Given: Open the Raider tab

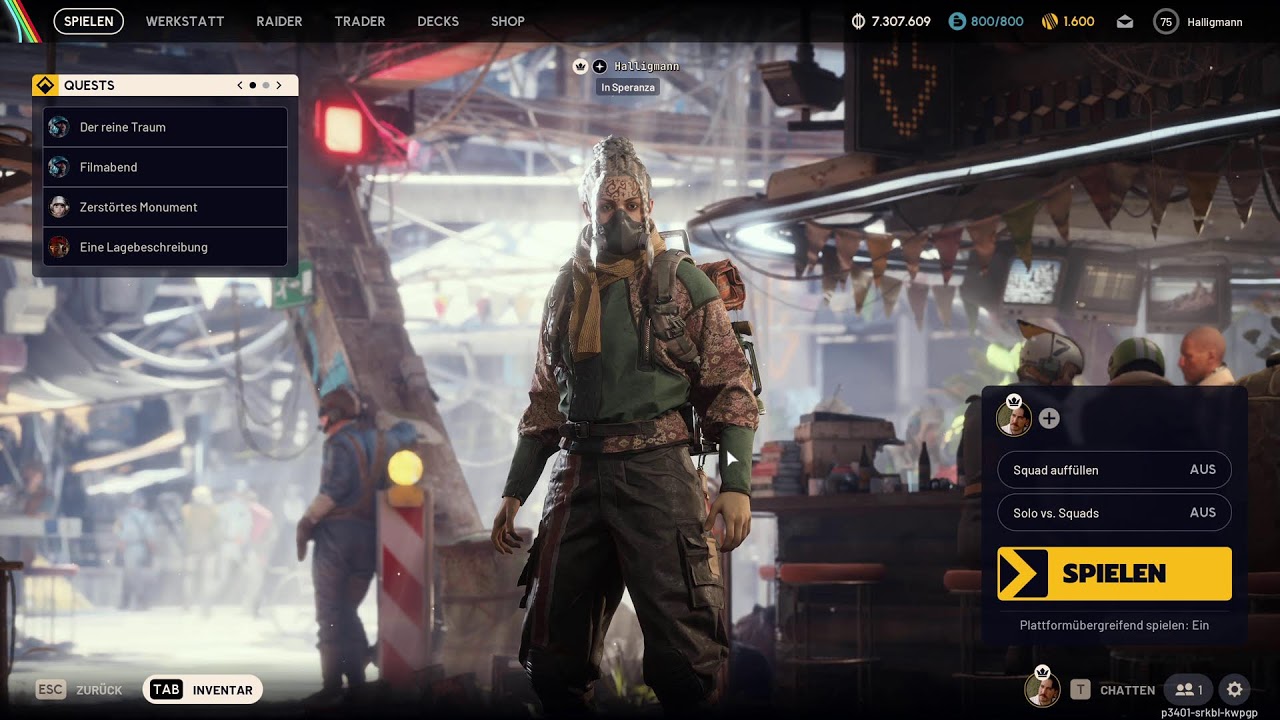Looking at the screenshot, I should pos(279,21).
